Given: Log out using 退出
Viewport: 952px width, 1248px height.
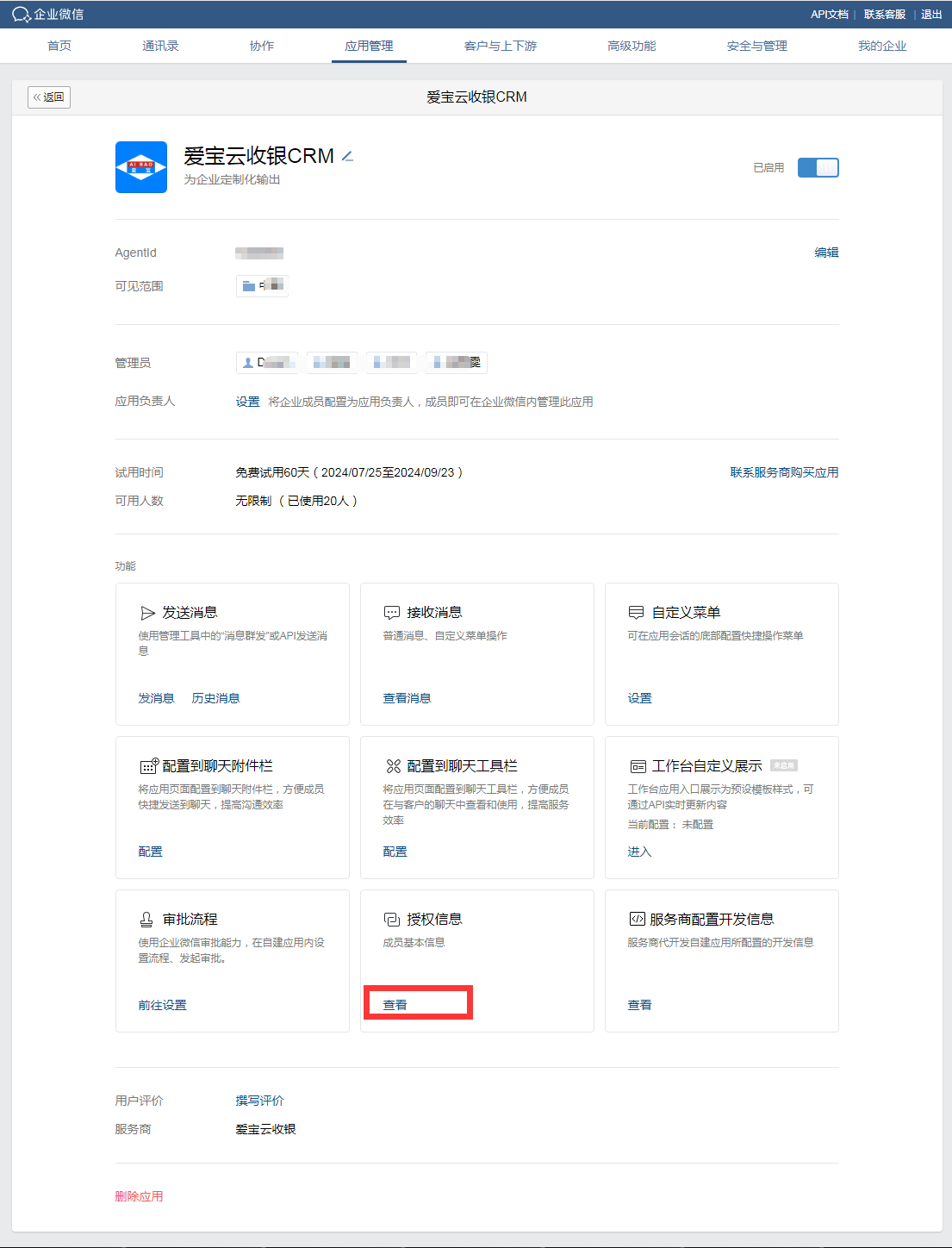Looking at the screenshot, I should pyautogui.click(x=931, y=15).
